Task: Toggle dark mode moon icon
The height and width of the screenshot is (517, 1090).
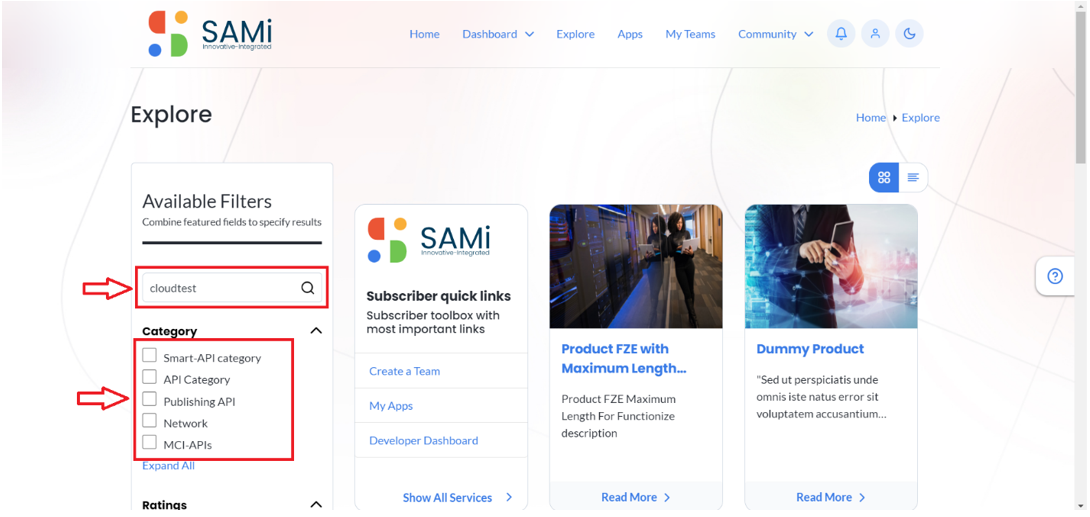Action: (x=909, y=33)
